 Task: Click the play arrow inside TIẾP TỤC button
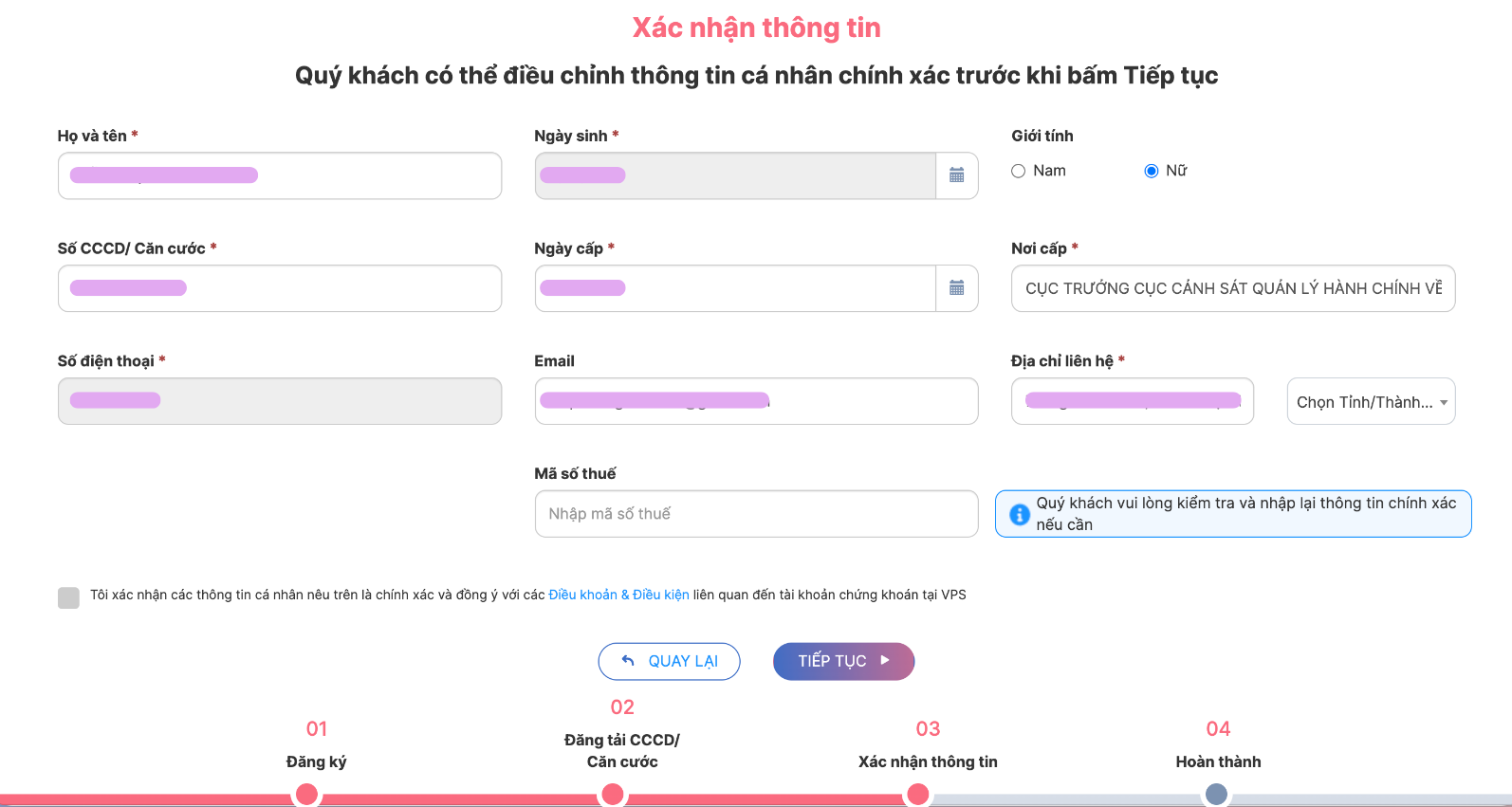point(885,661)
